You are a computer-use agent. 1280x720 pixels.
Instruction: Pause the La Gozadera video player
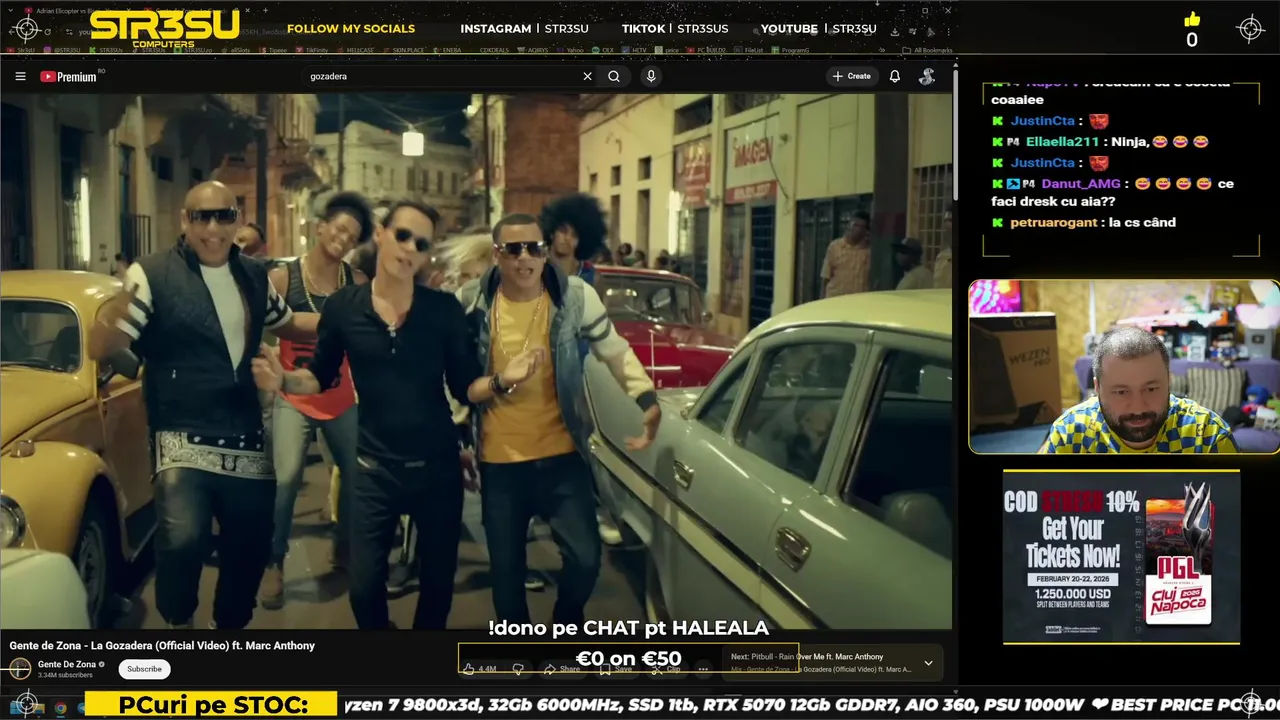pyautogui.click(x=476, y=360)
